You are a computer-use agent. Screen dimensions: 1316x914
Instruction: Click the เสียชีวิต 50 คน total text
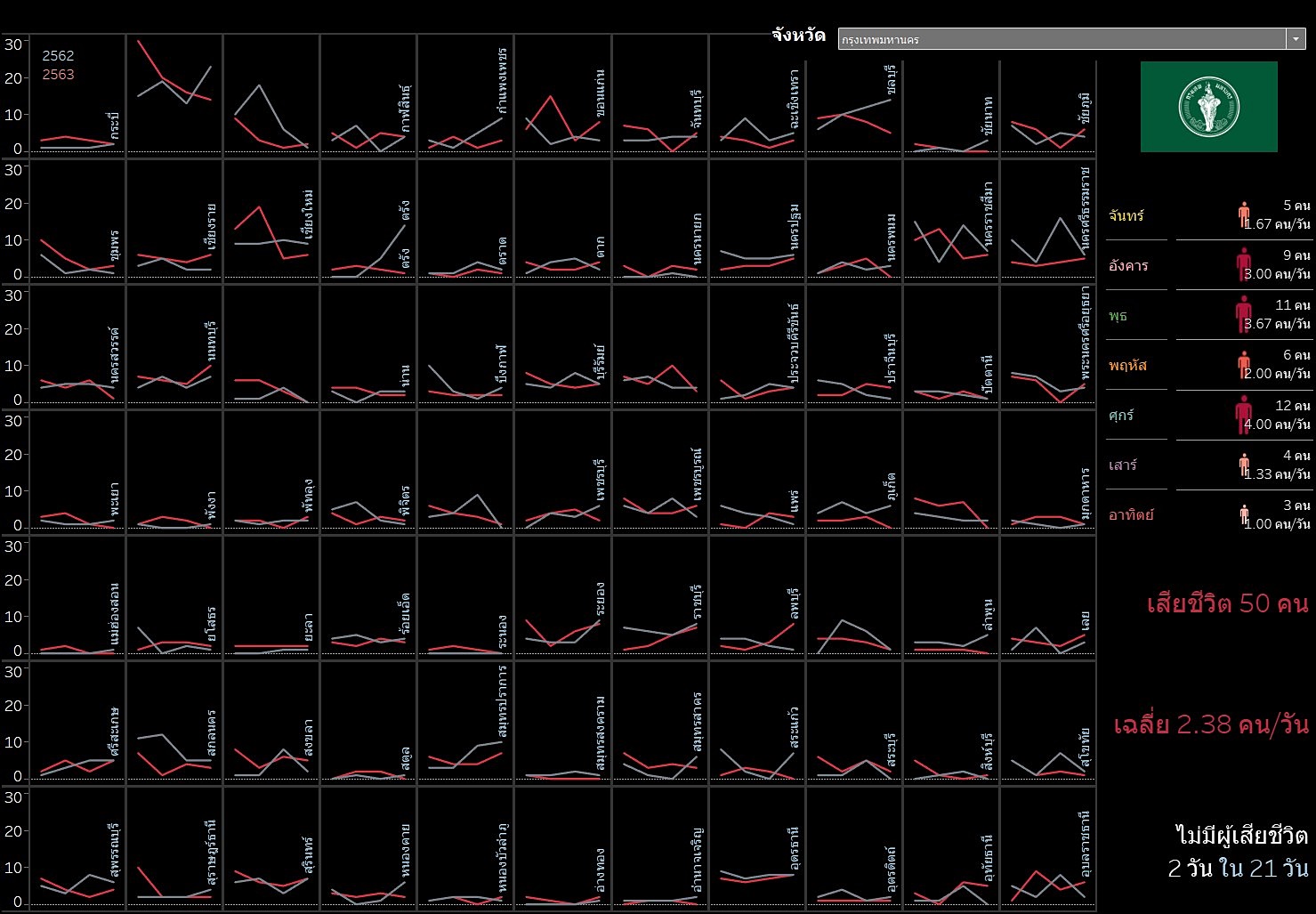tap(1227, 603)
